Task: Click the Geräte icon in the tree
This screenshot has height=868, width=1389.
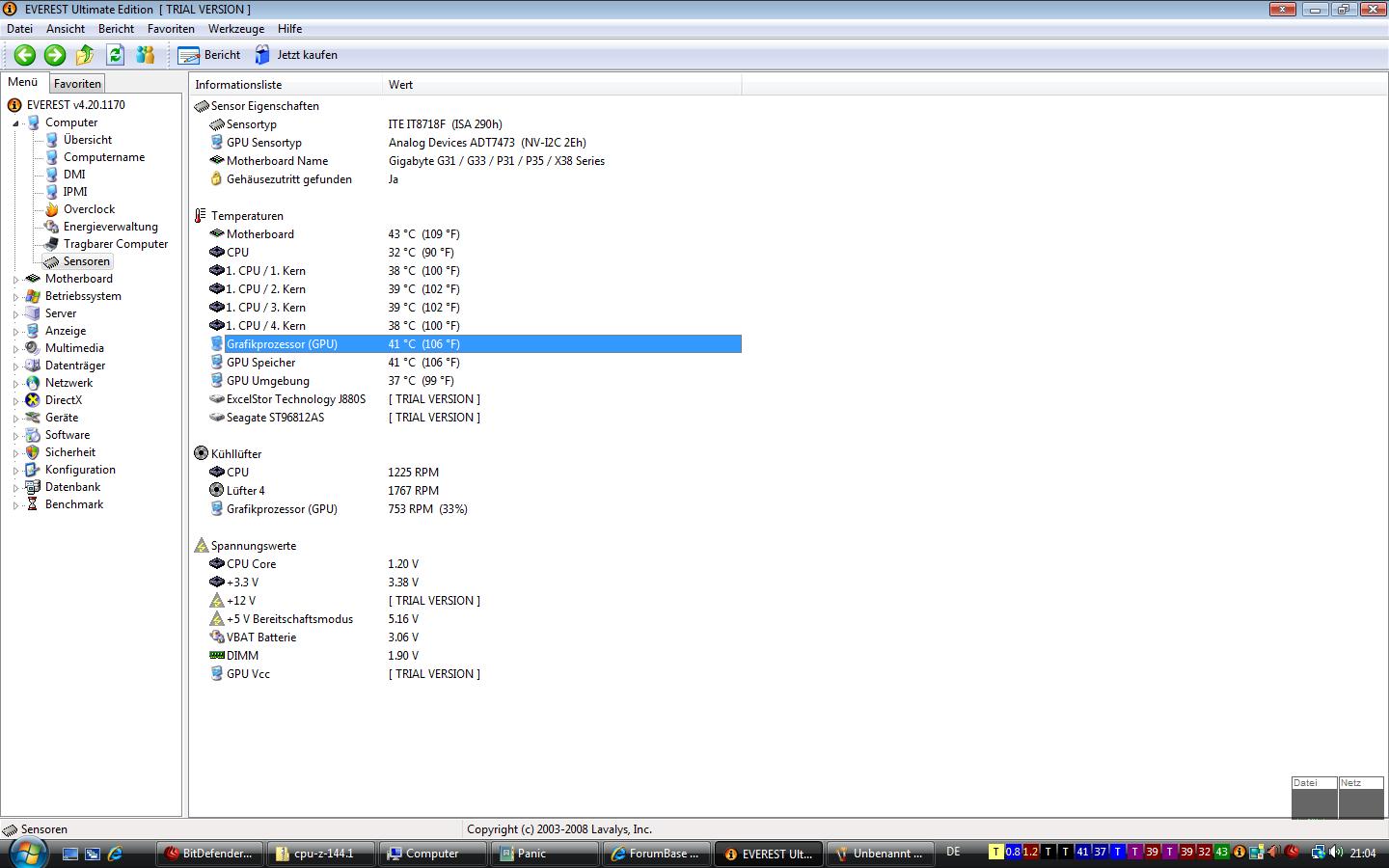Action: tap(33, 418)
